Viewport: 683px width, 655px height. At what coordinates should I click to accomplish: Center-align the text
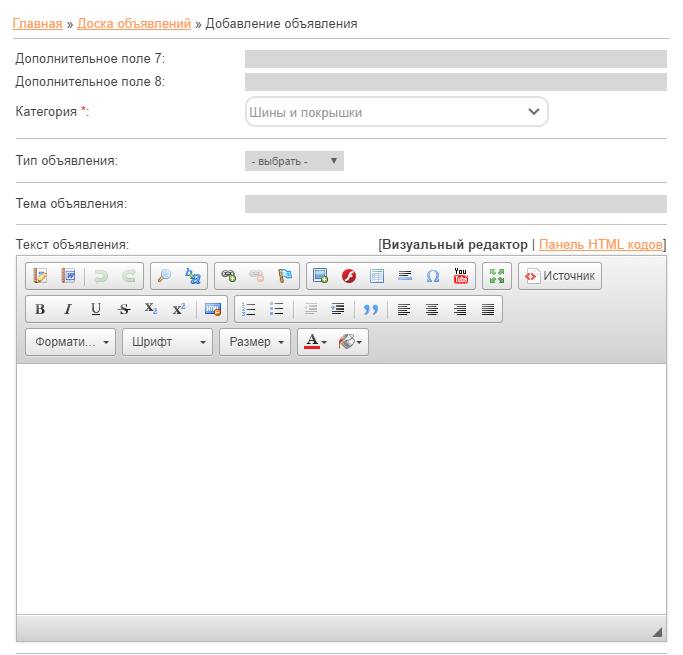(432, 309)
